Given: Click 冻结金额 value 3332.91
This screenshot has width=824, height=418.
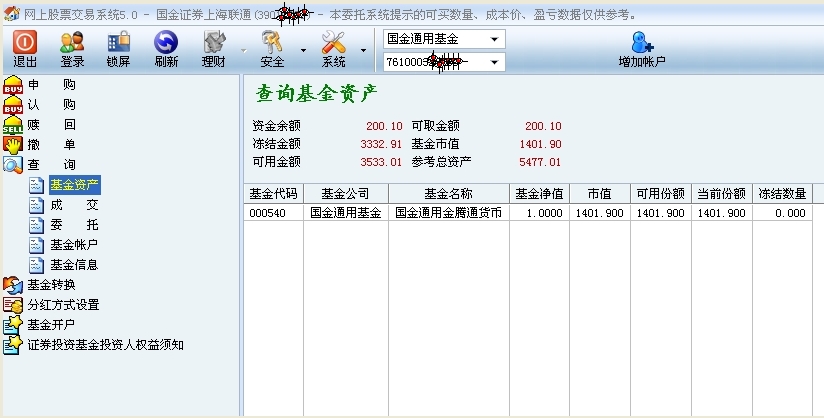Looking at the screenshot, I should [381, 144].
